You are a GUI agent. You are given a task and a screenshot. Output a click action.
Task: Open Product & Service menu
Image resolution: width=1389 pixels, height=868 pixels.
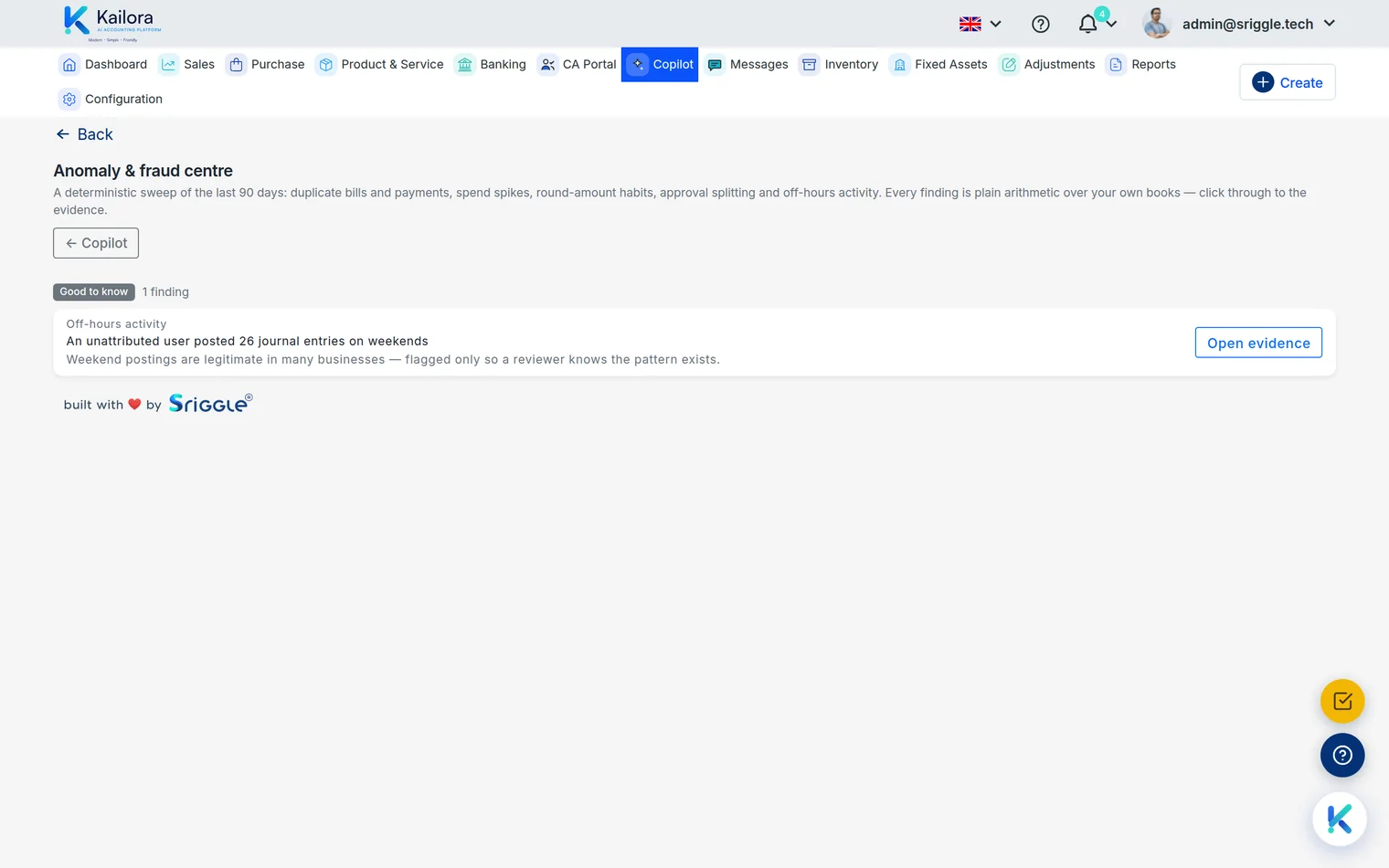[x=380, y=65]
